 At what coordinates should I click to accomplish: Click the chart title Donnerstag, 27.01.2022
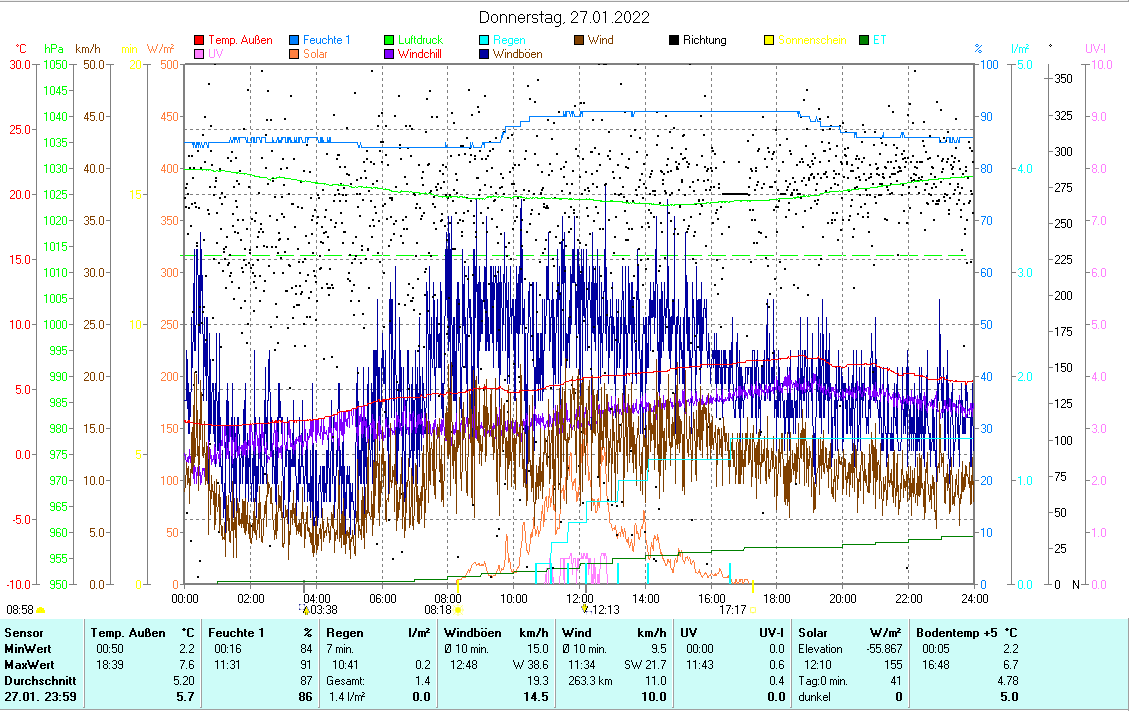pos(564,17)
